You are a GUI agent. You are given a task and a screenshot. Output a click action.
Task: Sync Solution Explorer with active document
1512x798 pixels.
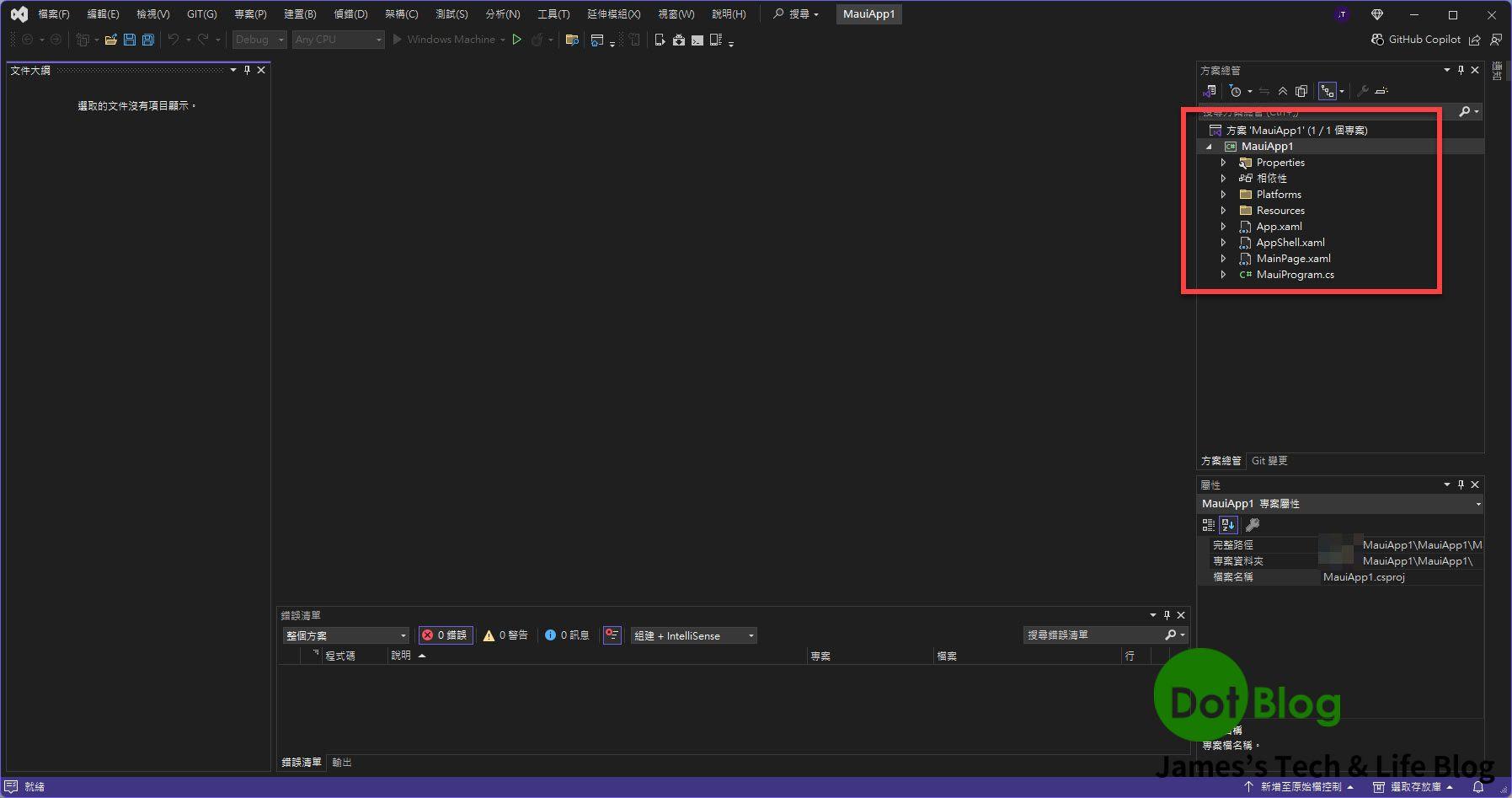coord(1264,91)
